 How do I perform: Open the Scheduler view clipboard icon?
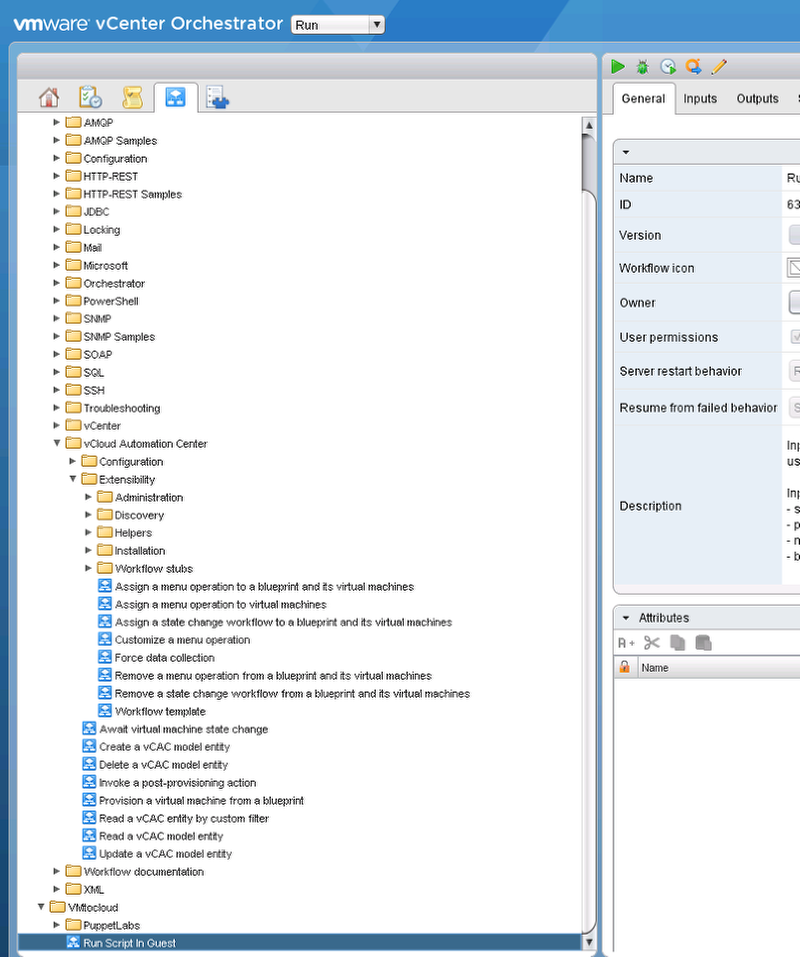pos(90,97)
